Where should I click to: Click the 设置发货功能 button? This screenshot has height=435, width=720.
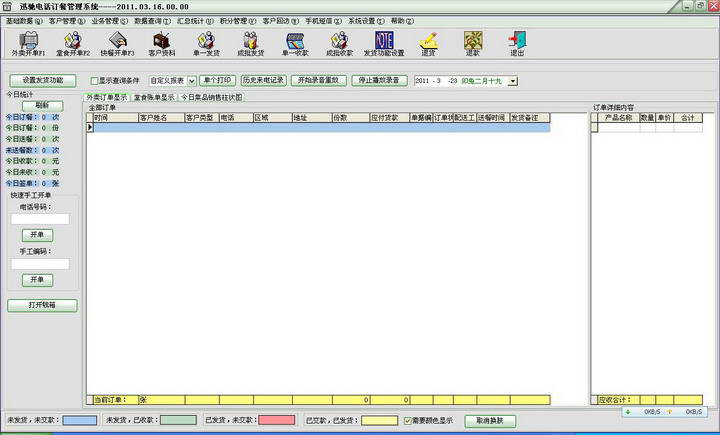[x=43, y=80]
